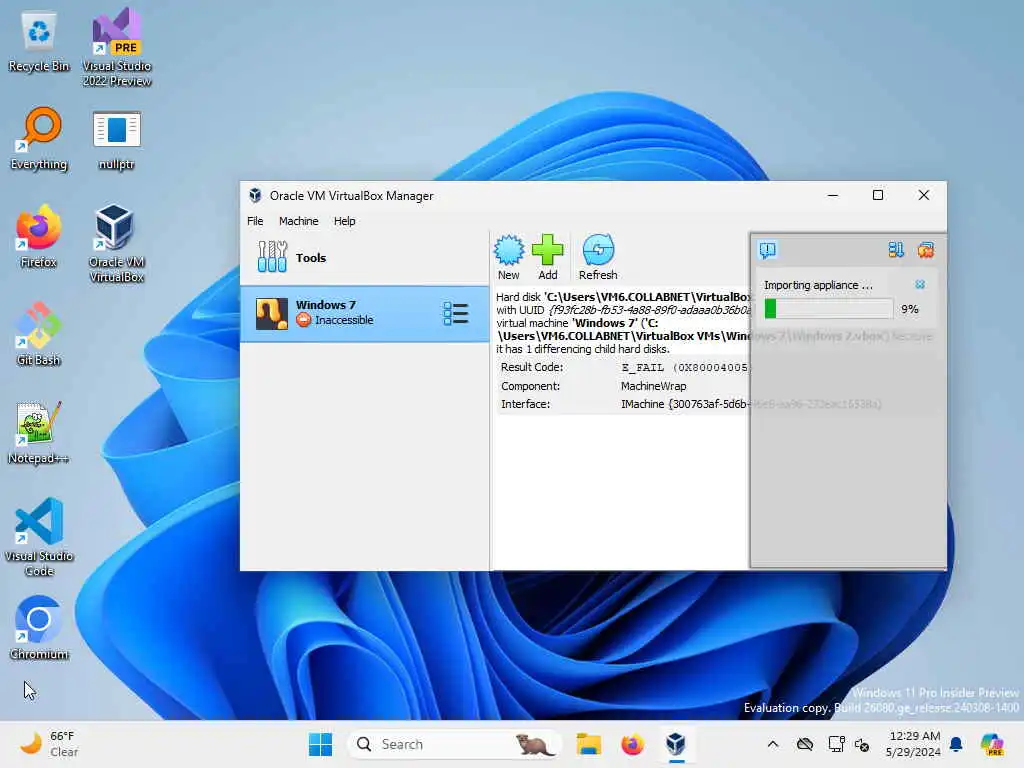Select the Windows 7 machine thumbnail
Viewport: 1024px width, 768px height.
click(272, 313)
